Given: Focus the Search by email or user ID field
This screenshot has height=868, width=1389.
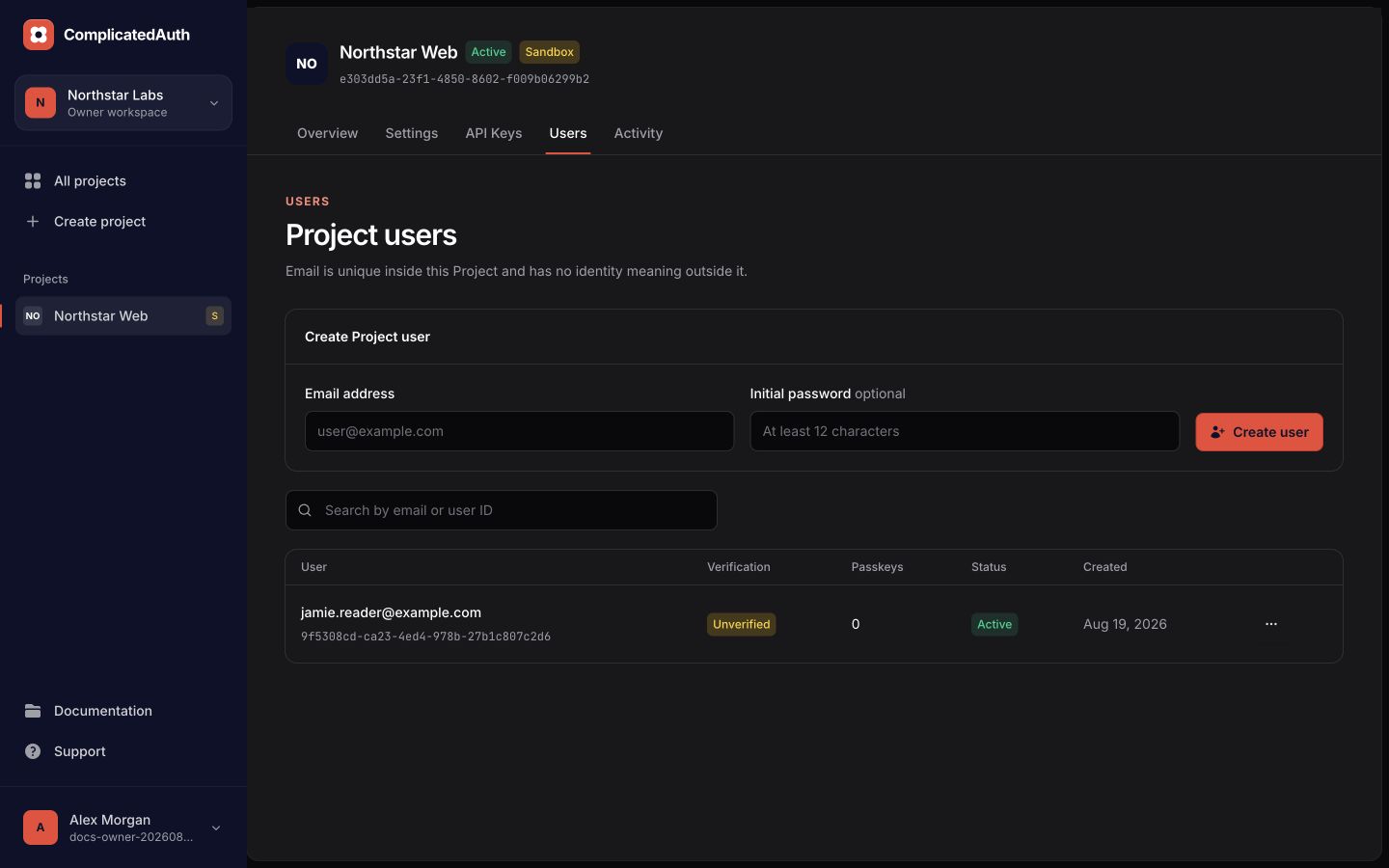Looking at the screenshot, I should pyautogui.click(x=502, y=510).
